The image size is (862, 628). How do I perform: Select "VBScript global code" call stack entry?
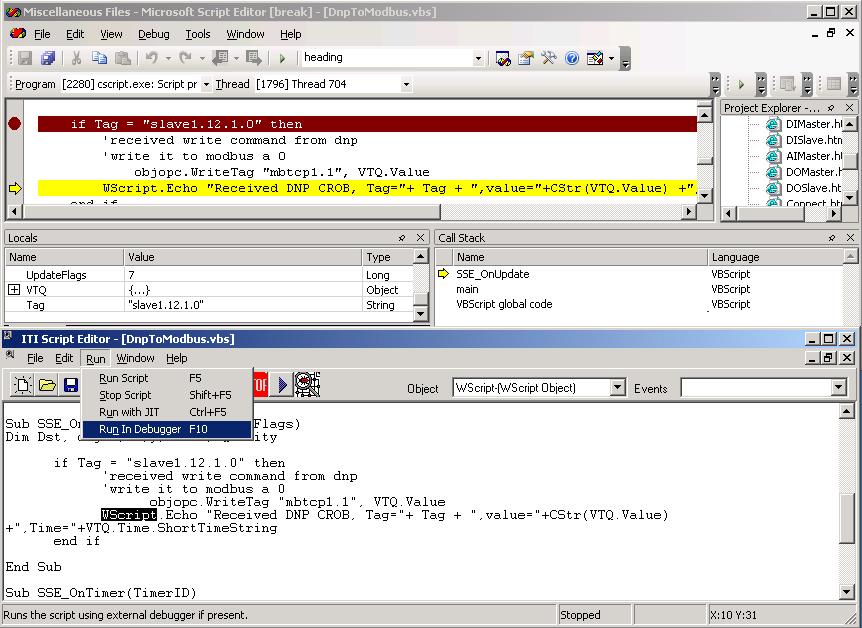(639, 305)
